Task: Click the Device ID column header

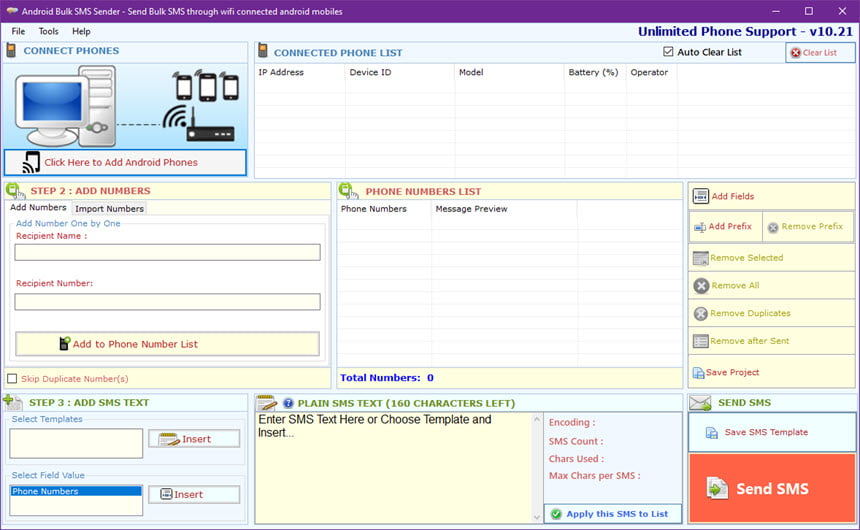Action: pyautogui.click(x=400, y=72)
